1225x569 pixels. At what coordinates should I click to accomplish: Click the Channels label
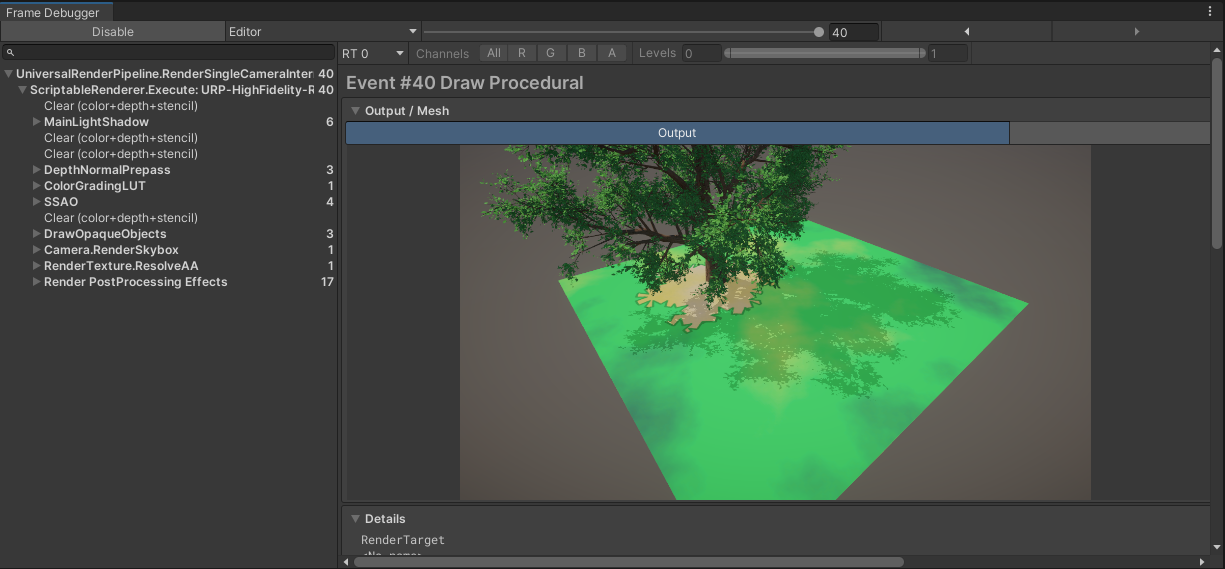click(x=442, y=53)
